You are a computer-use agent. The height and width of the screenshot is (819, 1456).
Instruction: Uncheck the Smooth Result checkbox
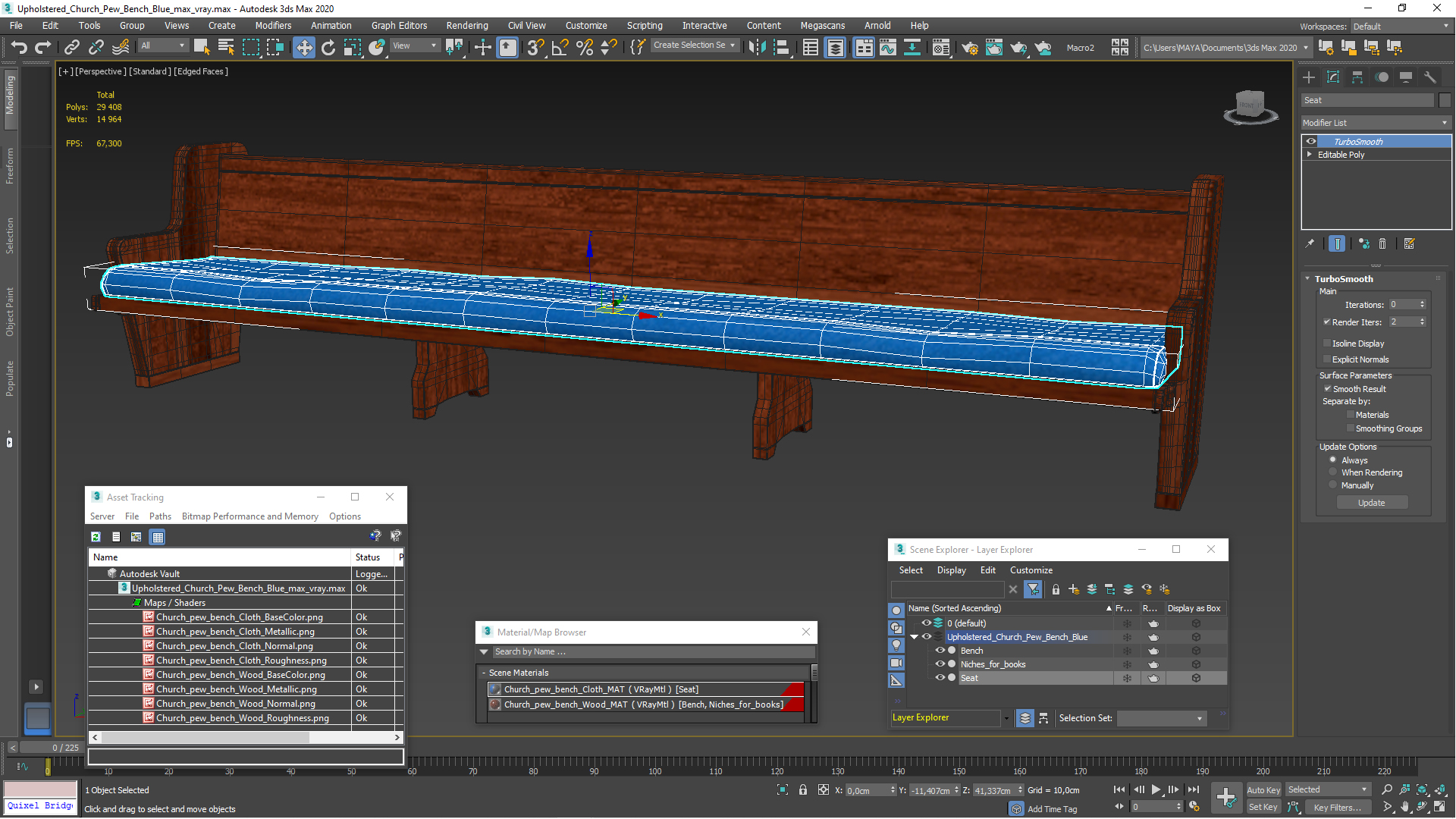click(1327, 388)
